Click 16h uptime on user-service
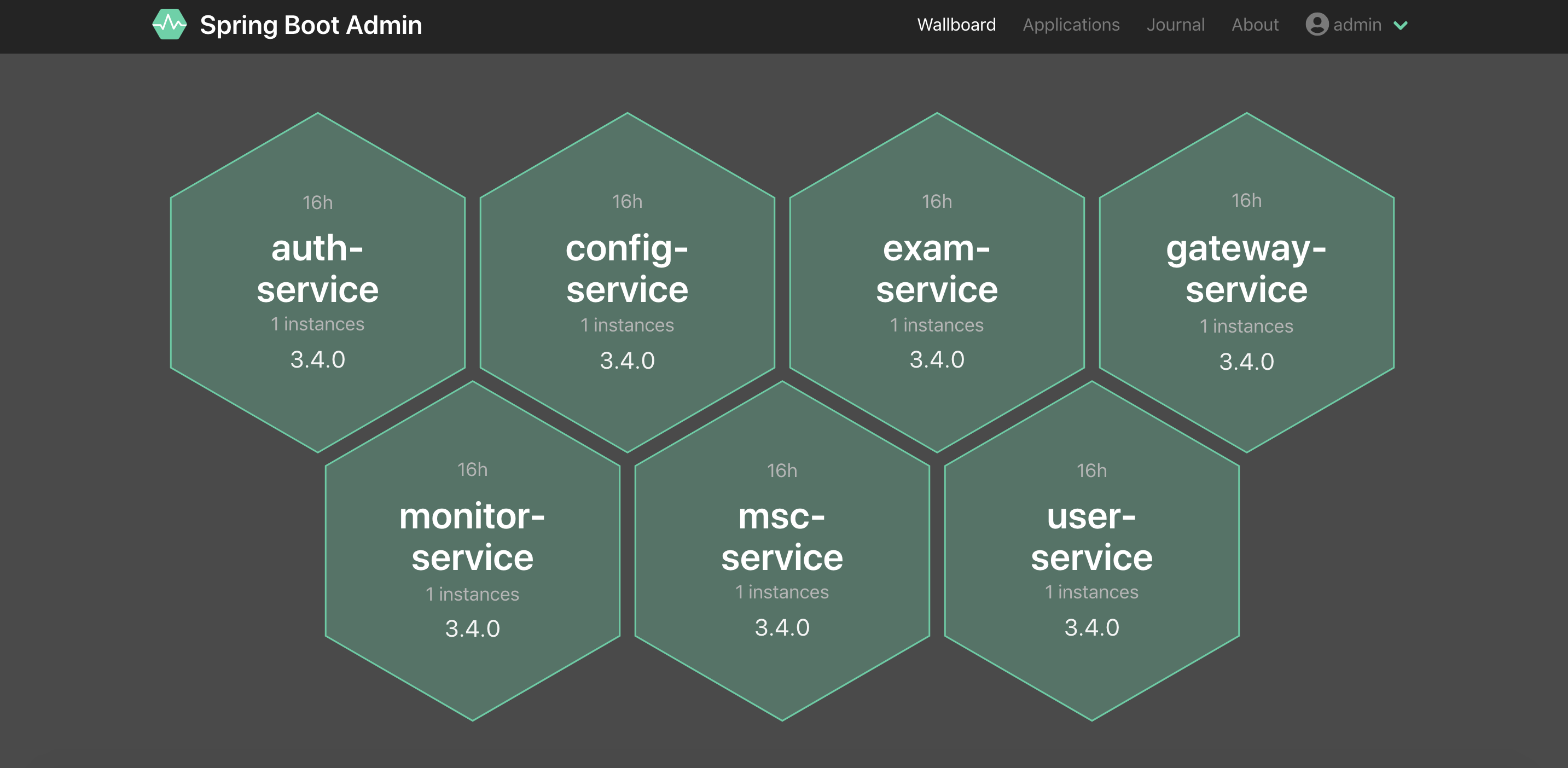Viewport: 1568px width, 768px height. [1091, 470]
